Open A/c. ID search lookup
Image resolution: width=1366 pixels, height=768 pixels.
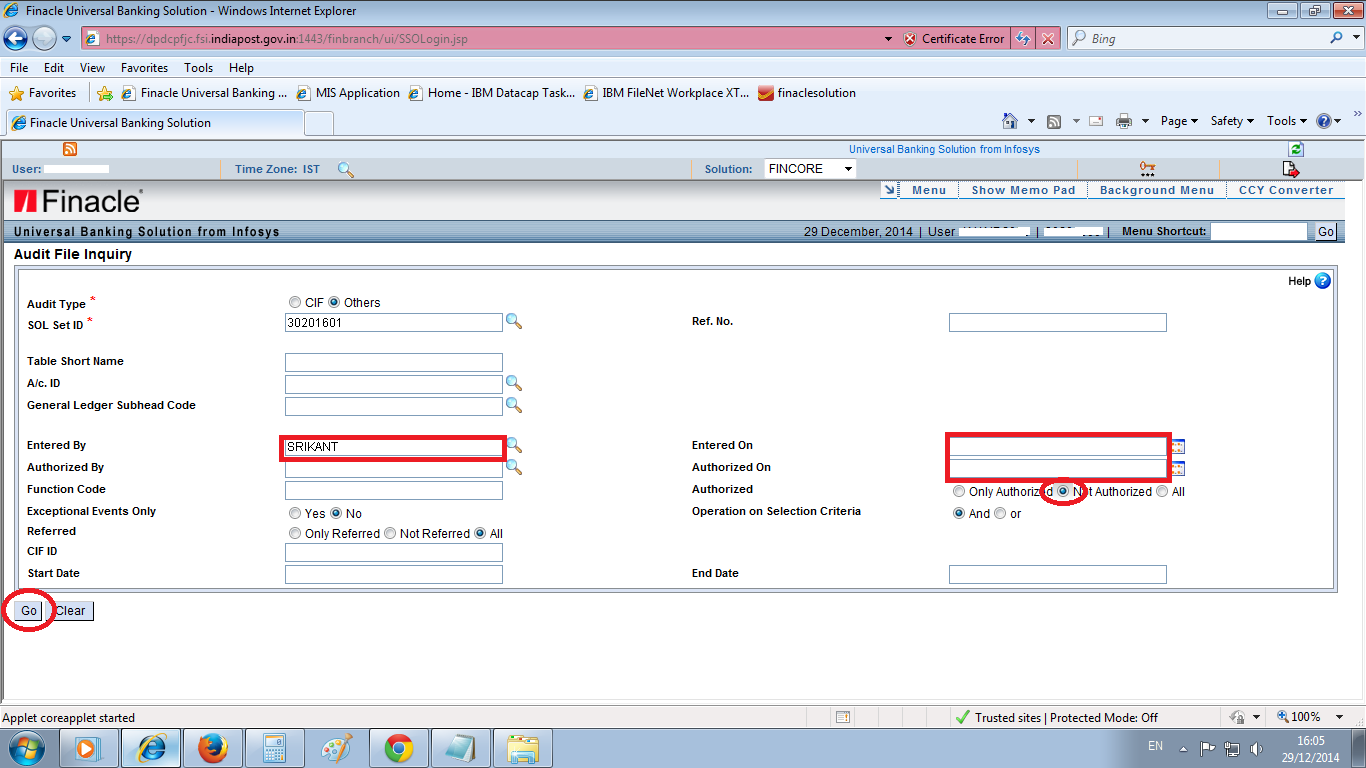point(513,384)
